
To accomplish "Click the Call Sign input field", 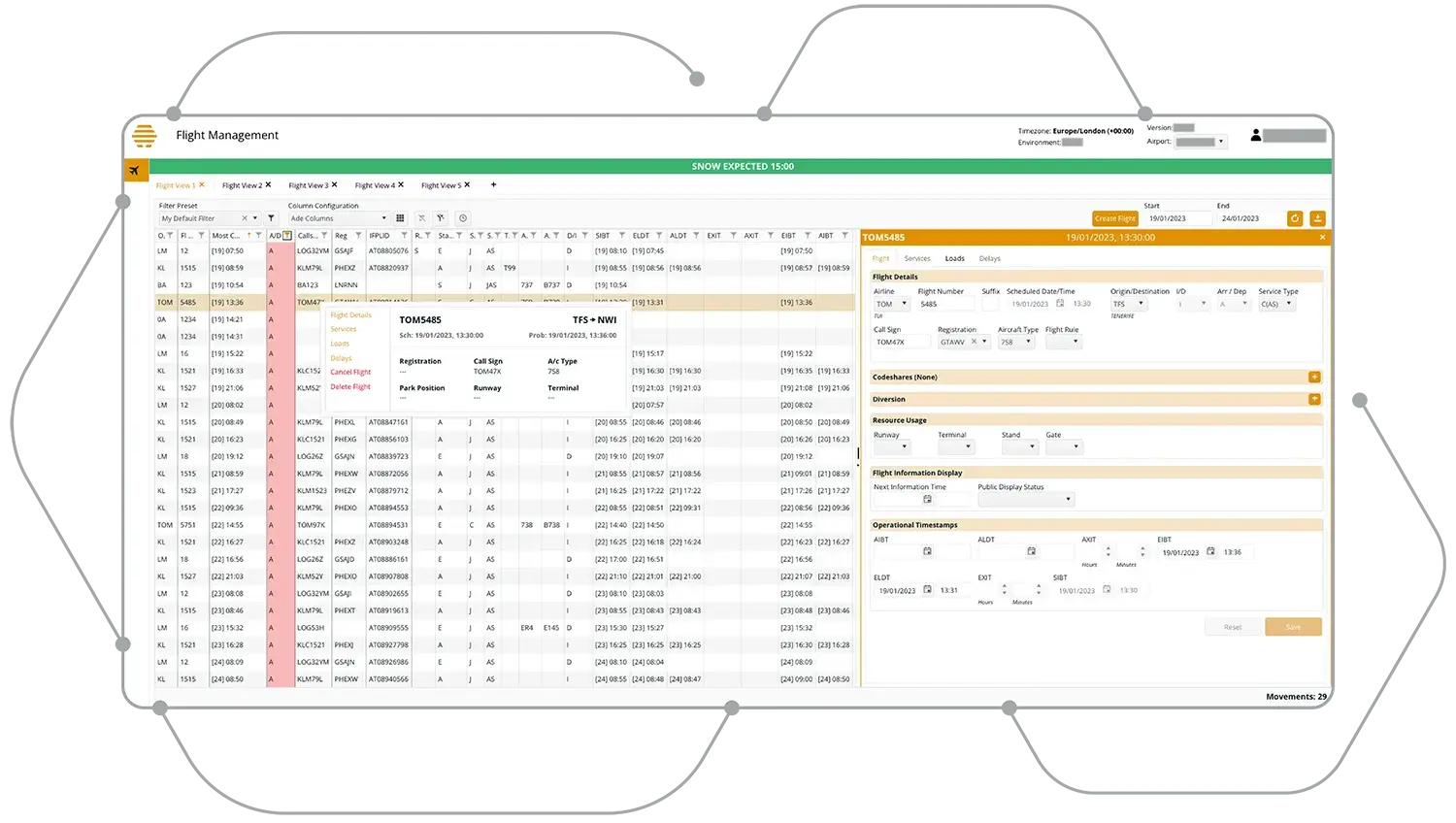I will pos(900,342).
